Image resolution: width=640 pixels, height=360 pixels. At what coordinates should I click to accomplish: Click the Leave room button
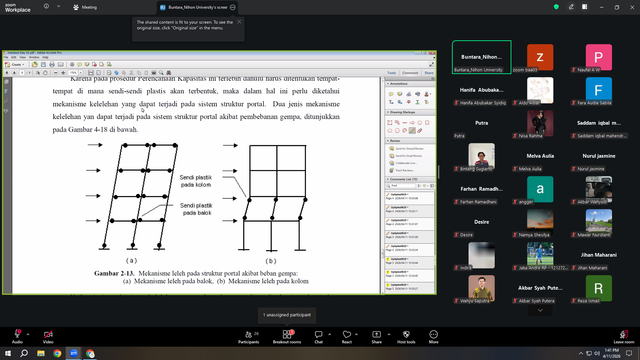pos(624,336)
